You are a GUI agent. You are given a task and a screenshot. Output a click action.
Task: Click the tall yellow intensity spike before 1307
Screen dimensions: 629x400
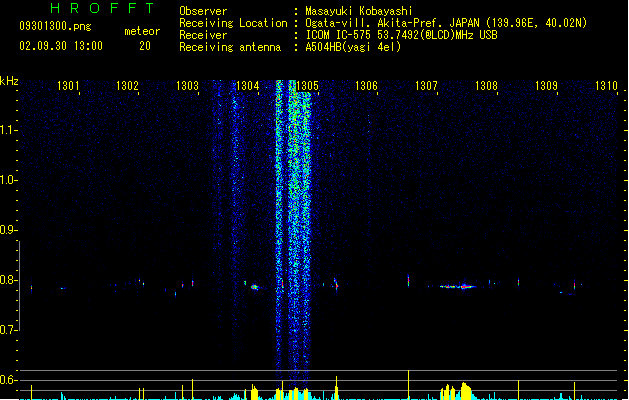408,384
